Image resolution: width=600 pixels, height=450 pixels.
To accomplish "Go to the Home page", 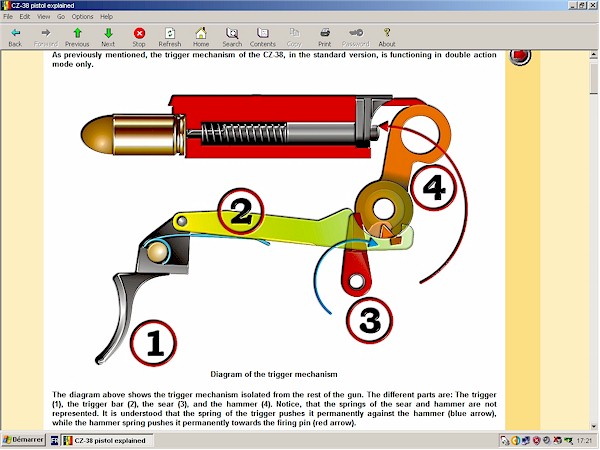I will click(201, 37).
